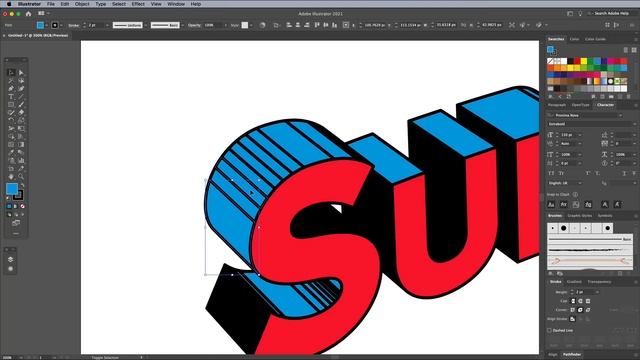Click the Stroke label in control bar

(x=74, y=25)
